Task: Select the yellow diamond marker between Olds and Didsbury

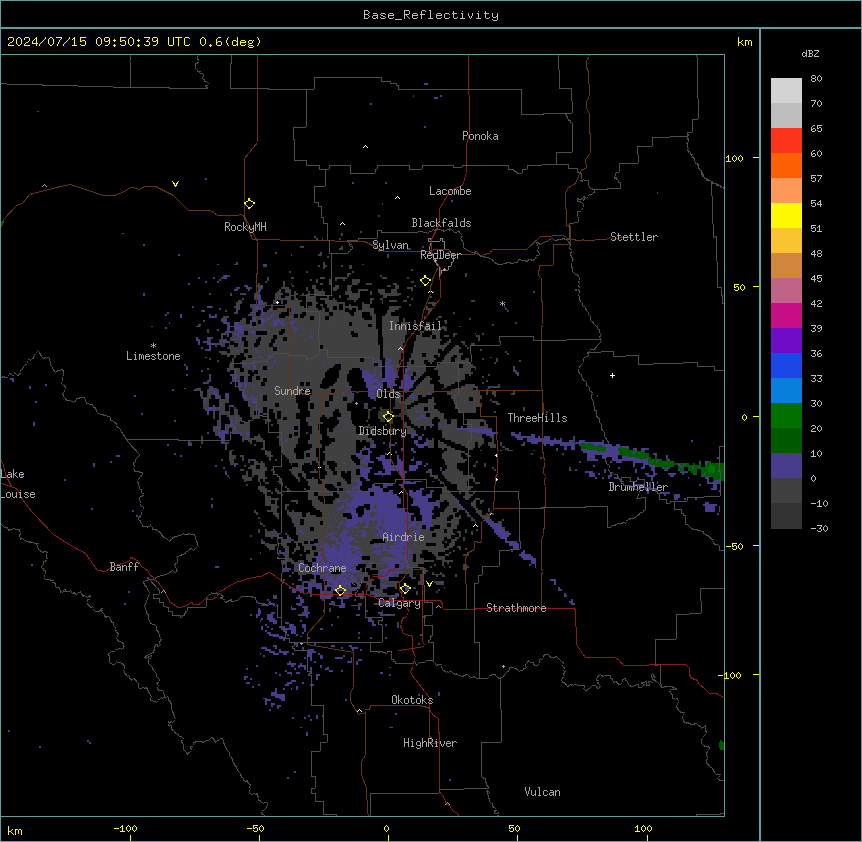Action: [388, 417]
